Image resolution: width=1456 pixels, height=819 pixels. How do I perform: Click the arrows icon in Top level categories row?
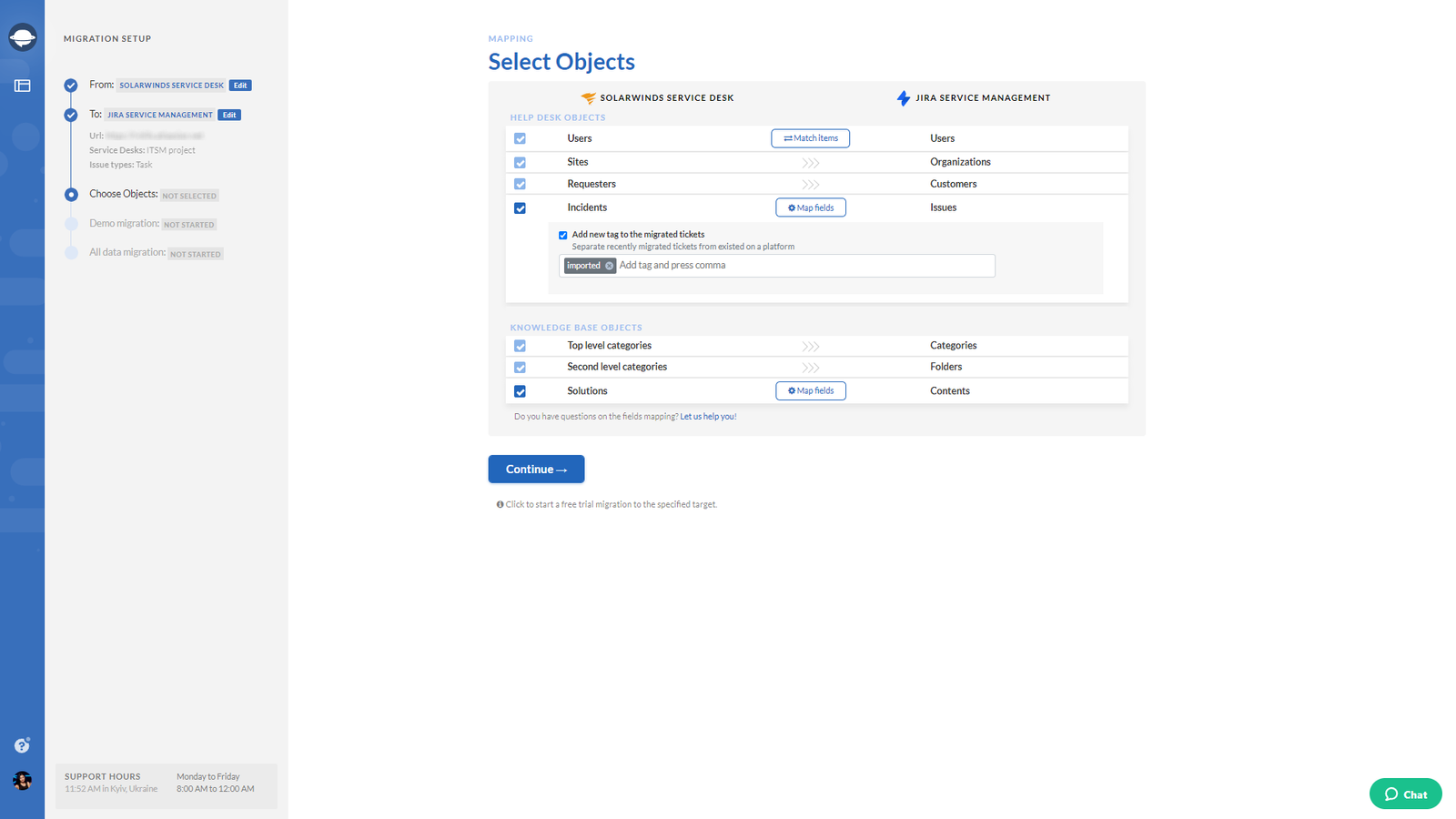811,347
